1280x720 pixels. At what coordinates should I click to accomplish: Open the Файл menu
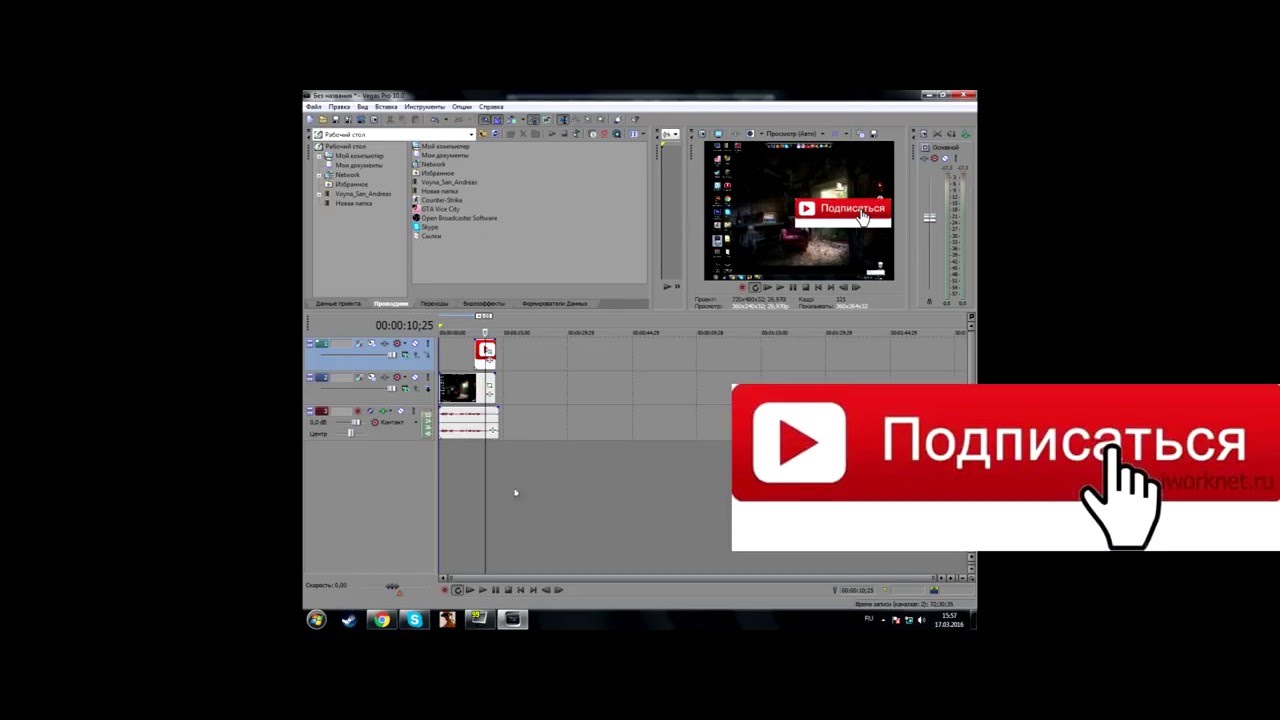click(x=313, y=107)
